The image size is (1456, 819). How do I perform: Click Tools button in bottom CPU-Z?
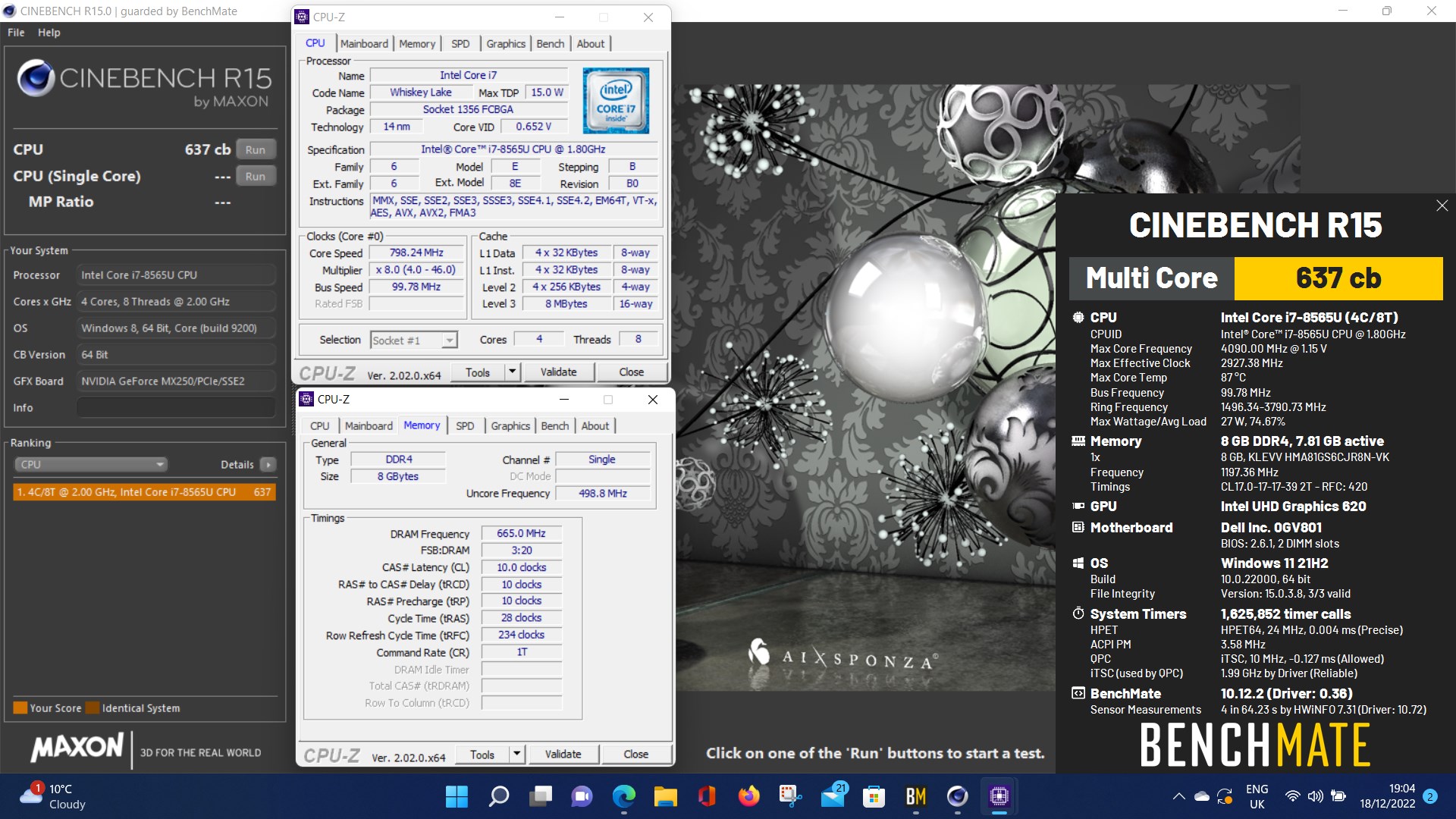coord(482,755)
